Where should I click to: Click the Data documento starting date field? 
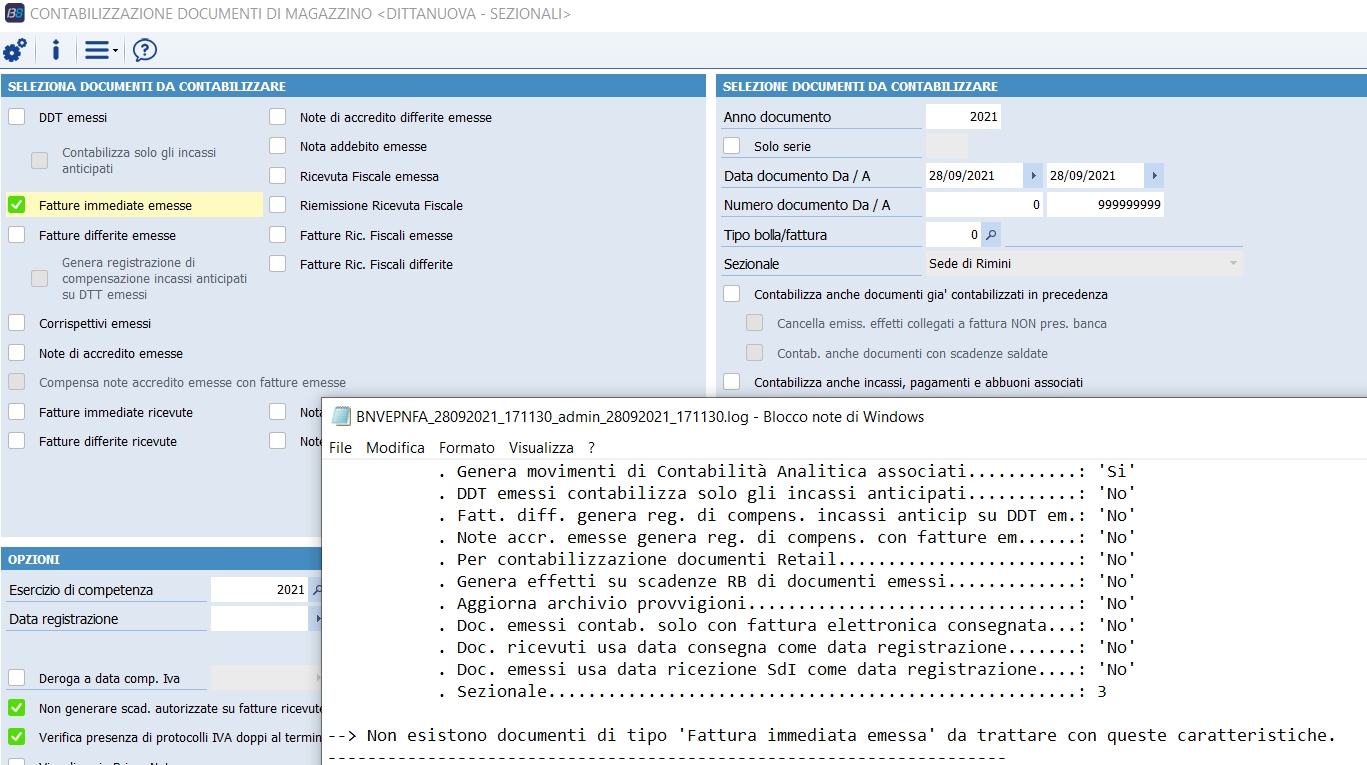pyautogui.click(x=974, y=176)
